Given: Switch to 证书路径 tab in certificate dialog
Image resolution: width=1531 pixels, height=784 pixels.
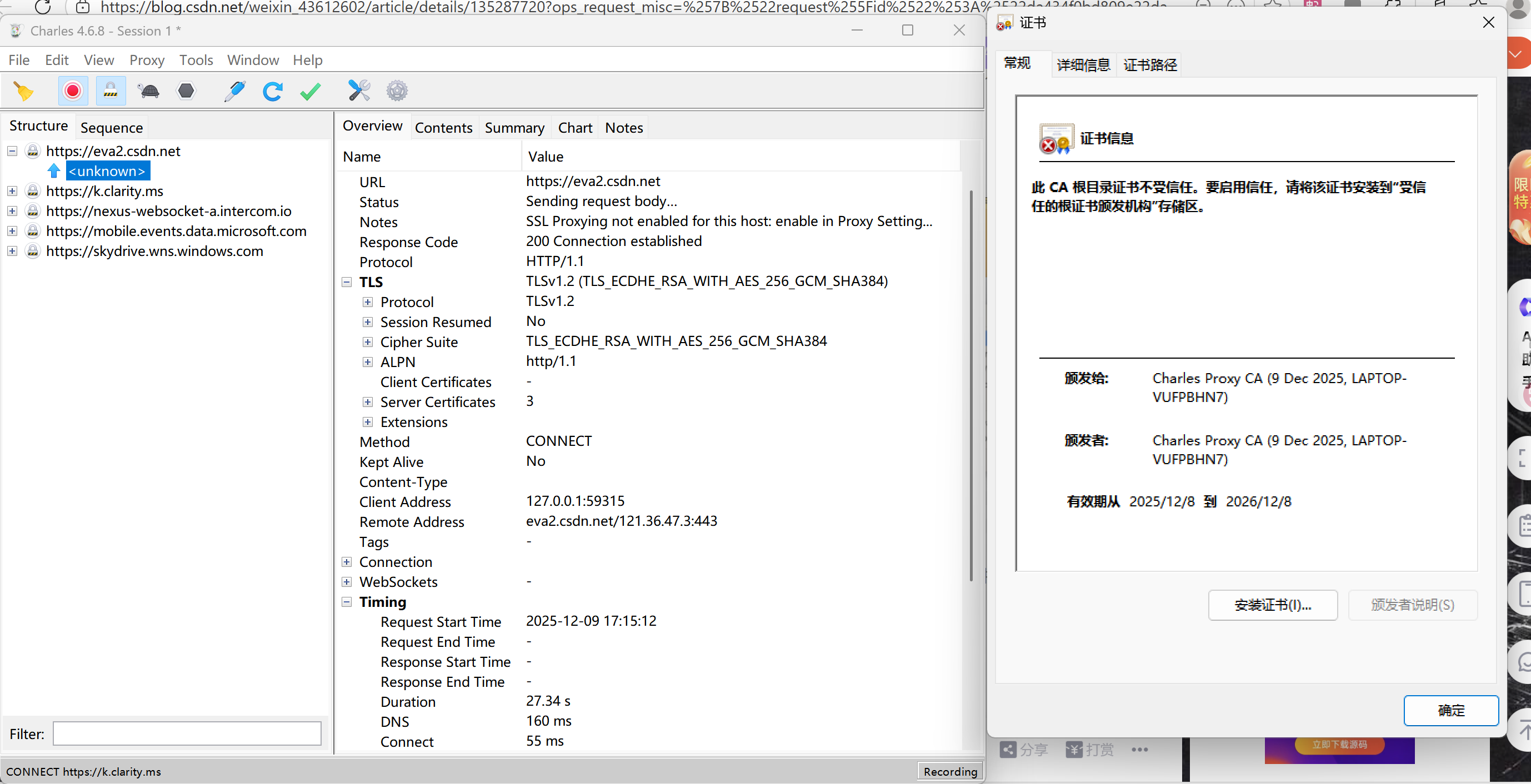Looking at the screenshot, I should 1150,65.
